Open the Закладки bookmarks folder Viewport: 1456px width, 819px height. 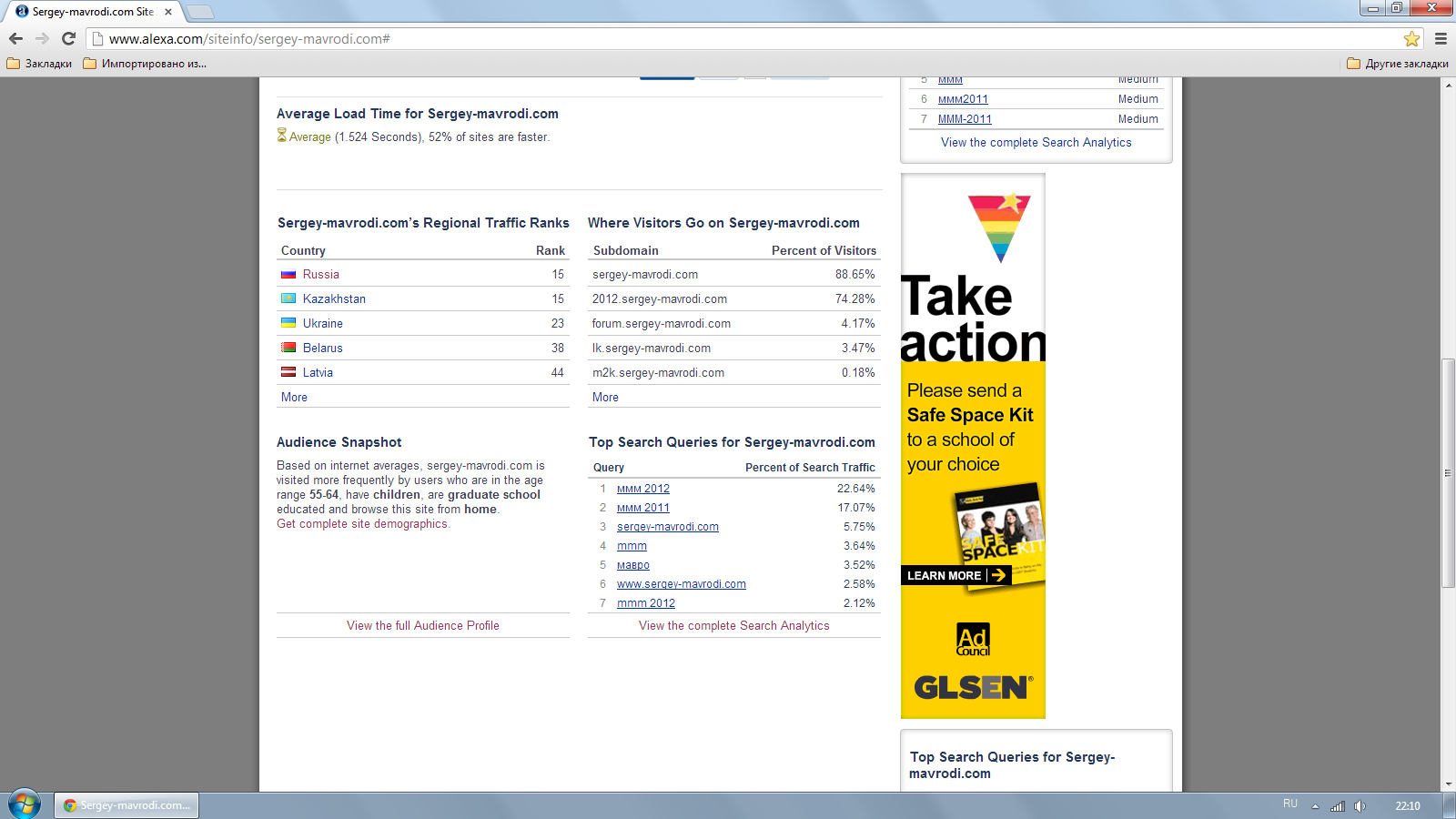(x=39, y=64)
